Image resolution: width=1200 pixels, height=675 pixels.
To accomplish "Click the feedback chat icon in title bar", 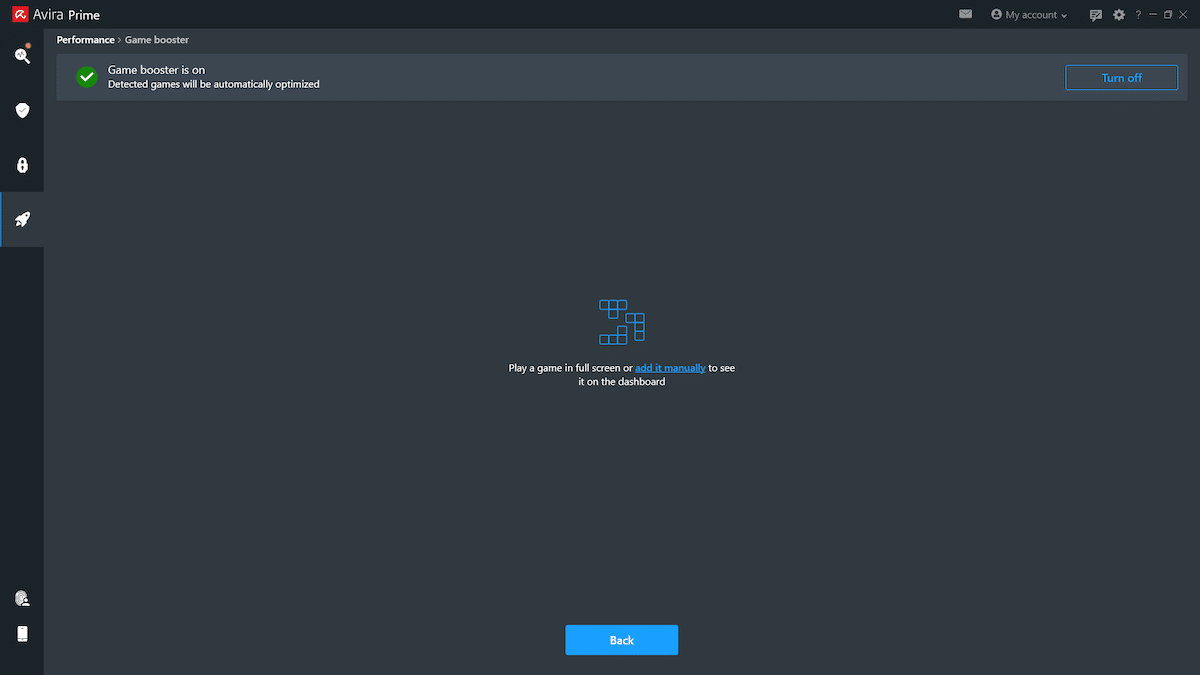I will tap(1096, 14).
